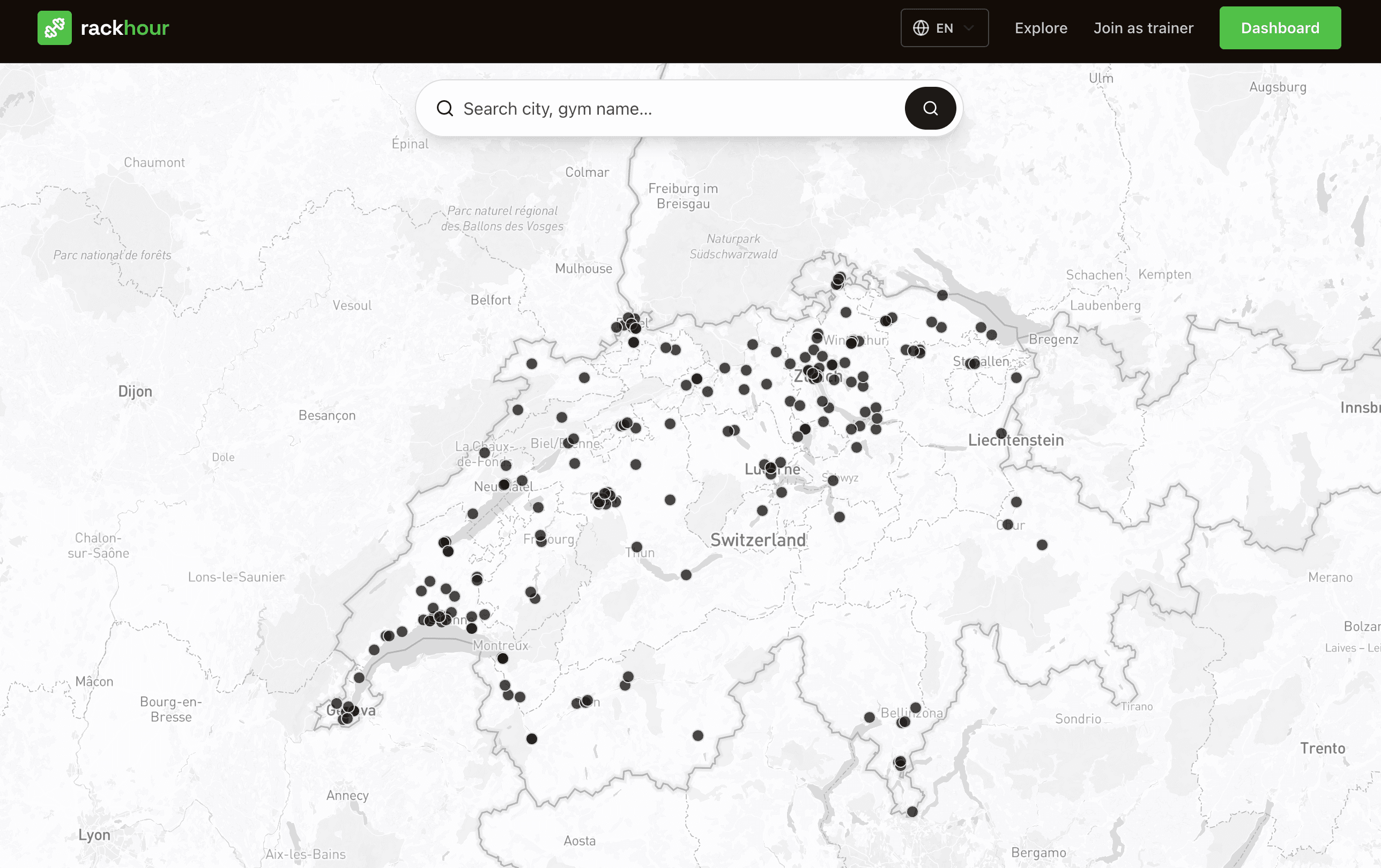
Task: Click the Aosta city label
Action: pos(579,841)
